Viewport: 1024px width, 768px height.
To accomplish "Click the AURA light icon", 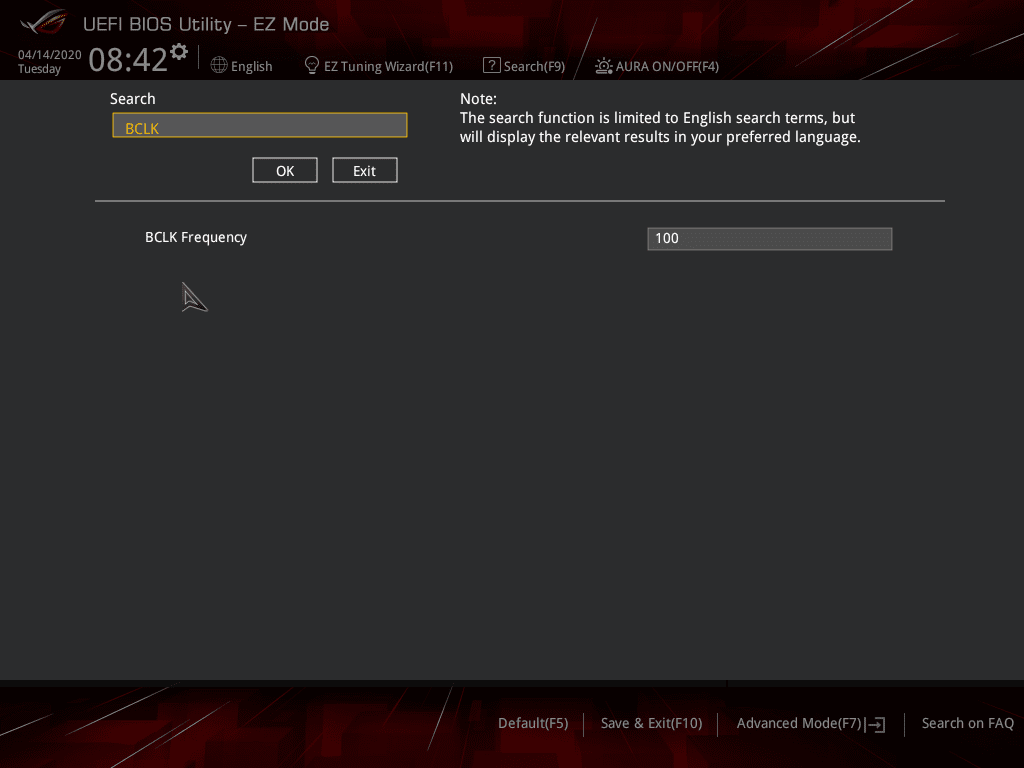I will (603, 66).
